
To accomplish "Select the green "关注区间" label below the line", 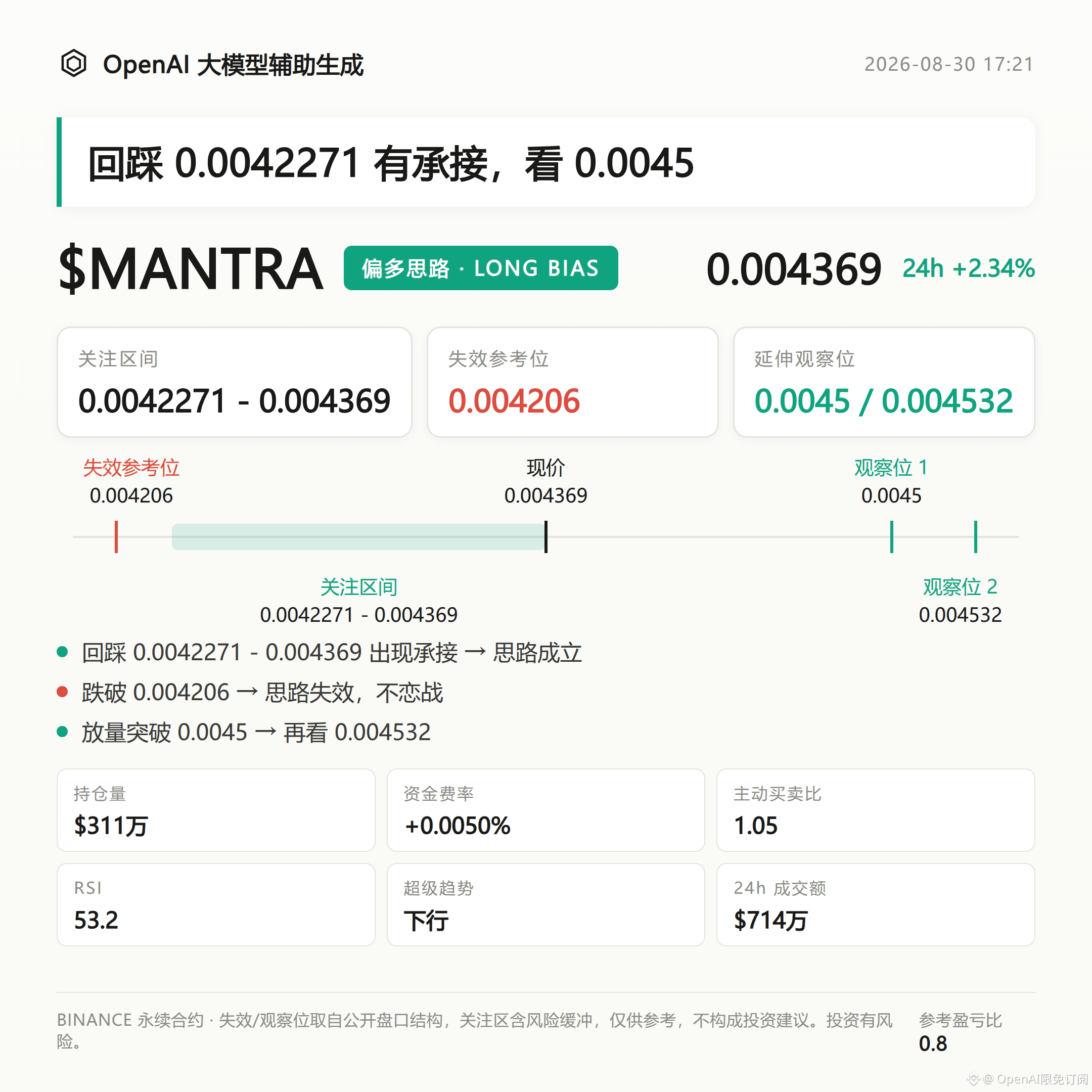I will point(359,587).
